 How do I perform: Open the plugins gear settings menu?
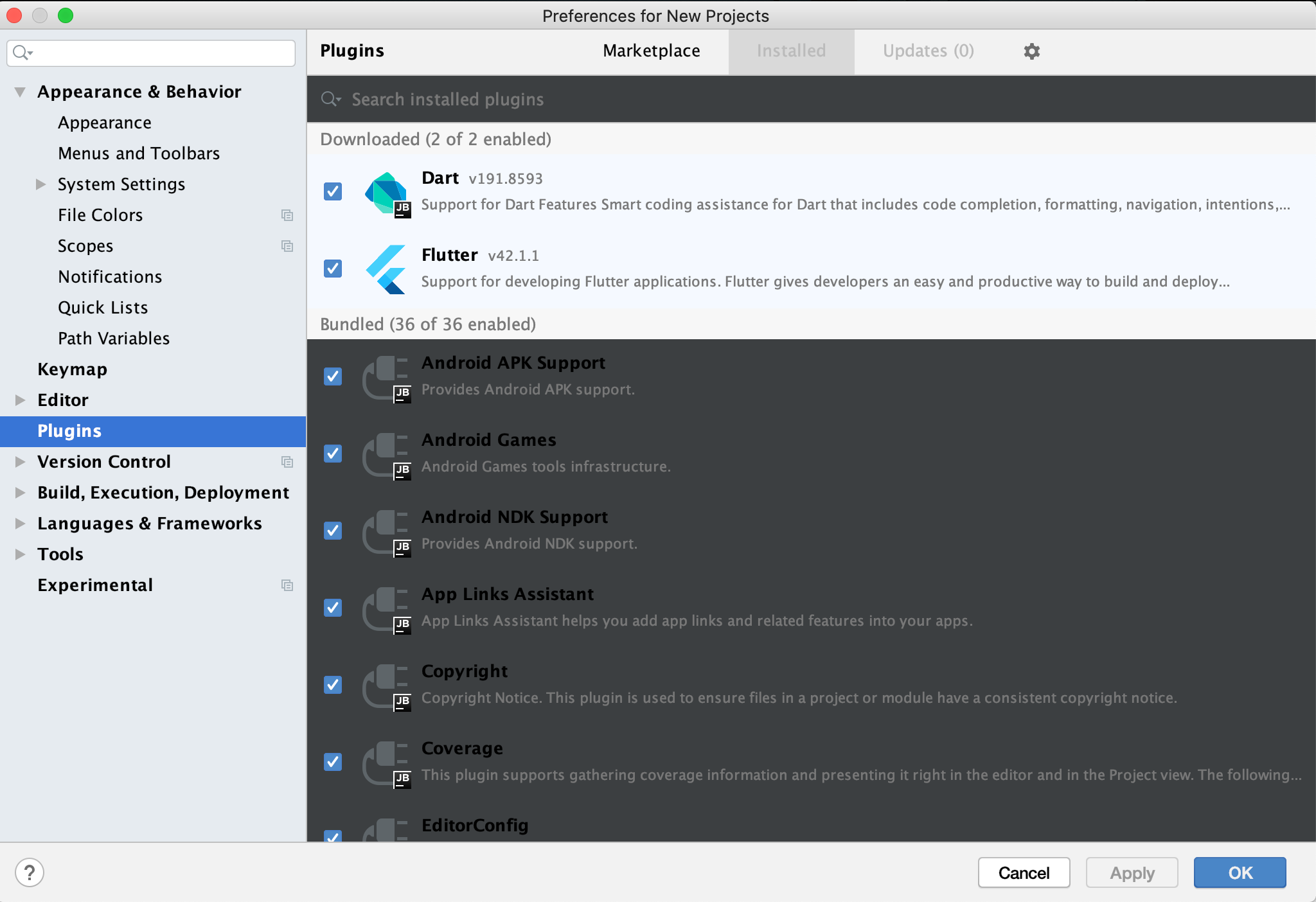(x=1031, y=51)
